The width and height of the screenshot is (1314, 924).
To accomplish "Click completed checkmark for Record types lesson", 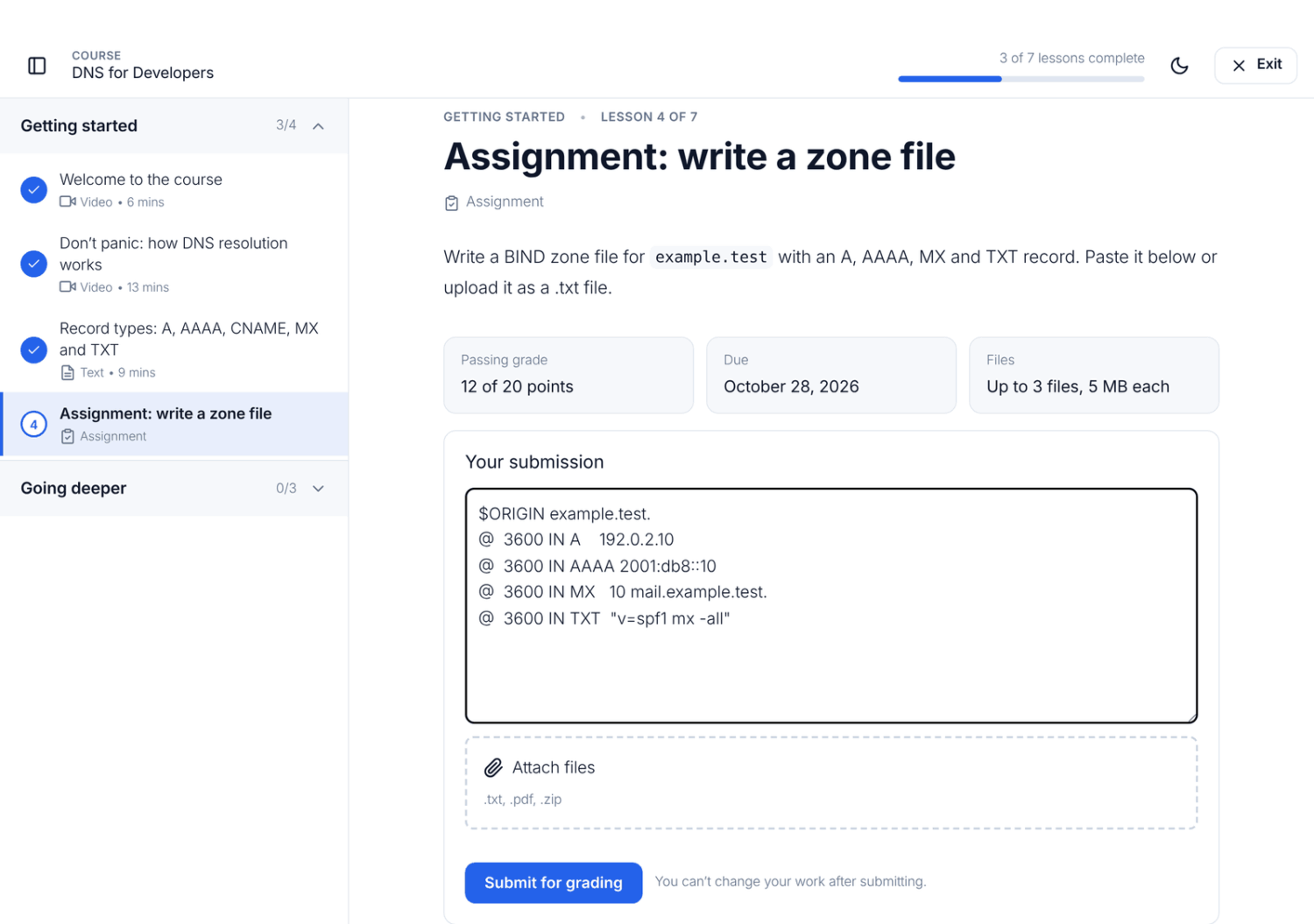I will 33,349.
